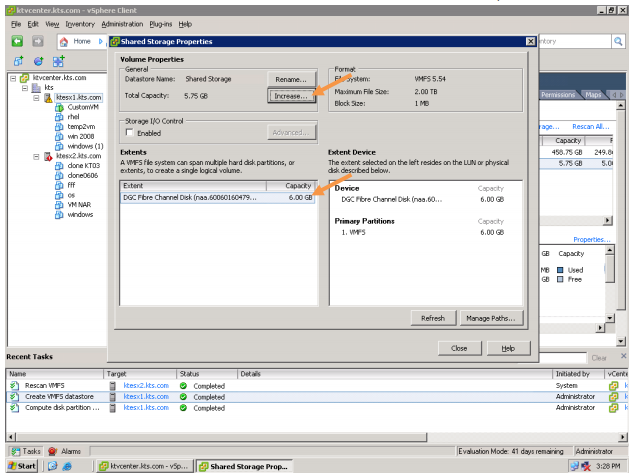Click the Manage Paths... button

(491, 318)
